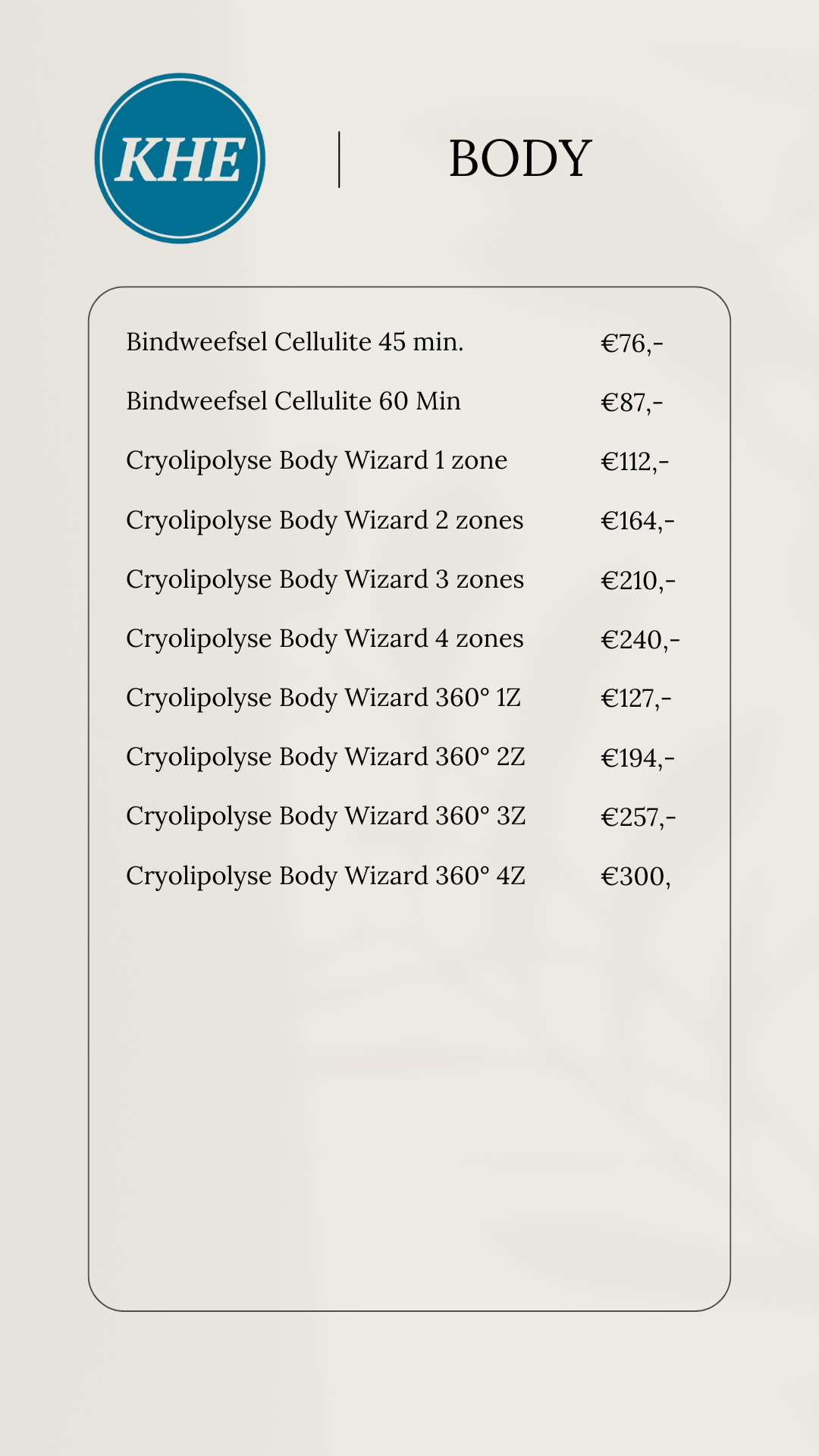Open Cryolipolyse Body Wizard 360° 1Z
Viewport: 819px width, 1456px height.
[323, 698]
